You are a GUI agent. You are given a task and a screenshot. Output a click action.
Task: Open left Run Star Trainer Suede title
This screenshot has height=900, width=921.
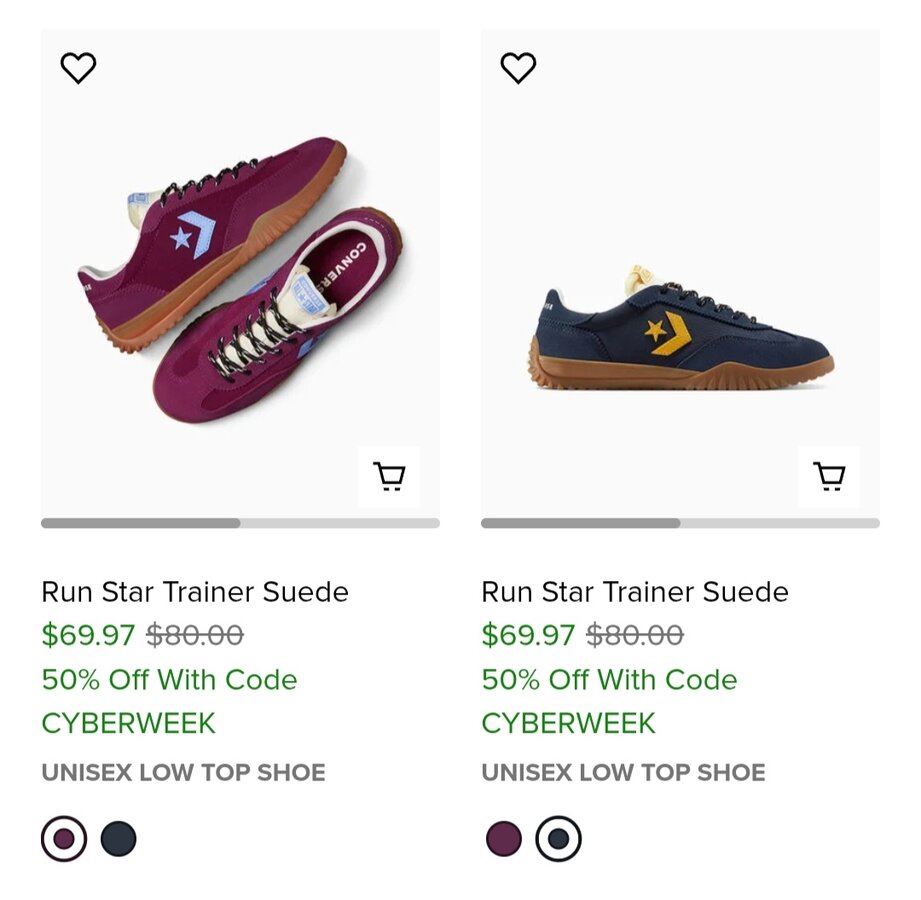coord(195,592)
